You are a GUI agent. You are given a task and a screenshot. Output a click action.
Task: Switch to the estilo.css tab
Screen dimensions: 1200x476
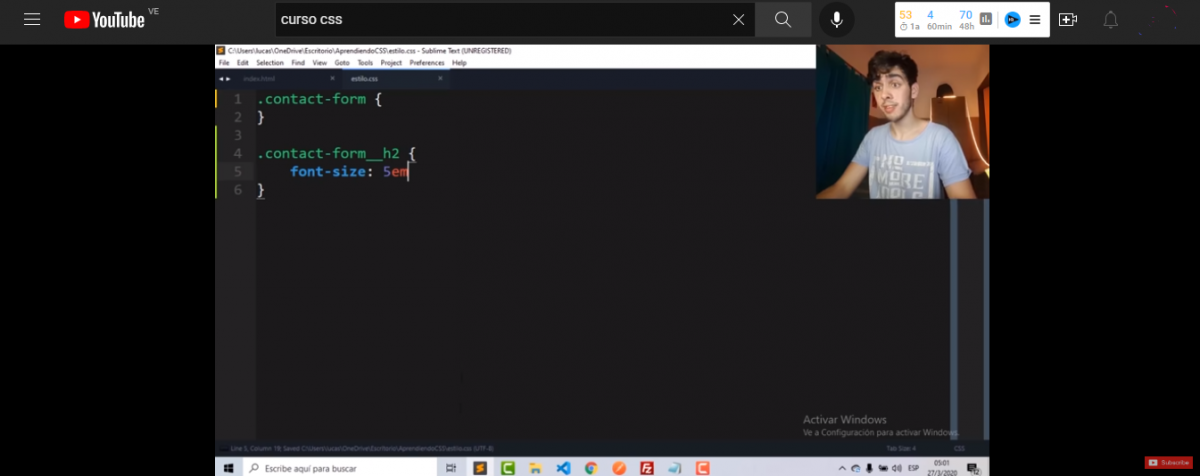click(365, 78)
